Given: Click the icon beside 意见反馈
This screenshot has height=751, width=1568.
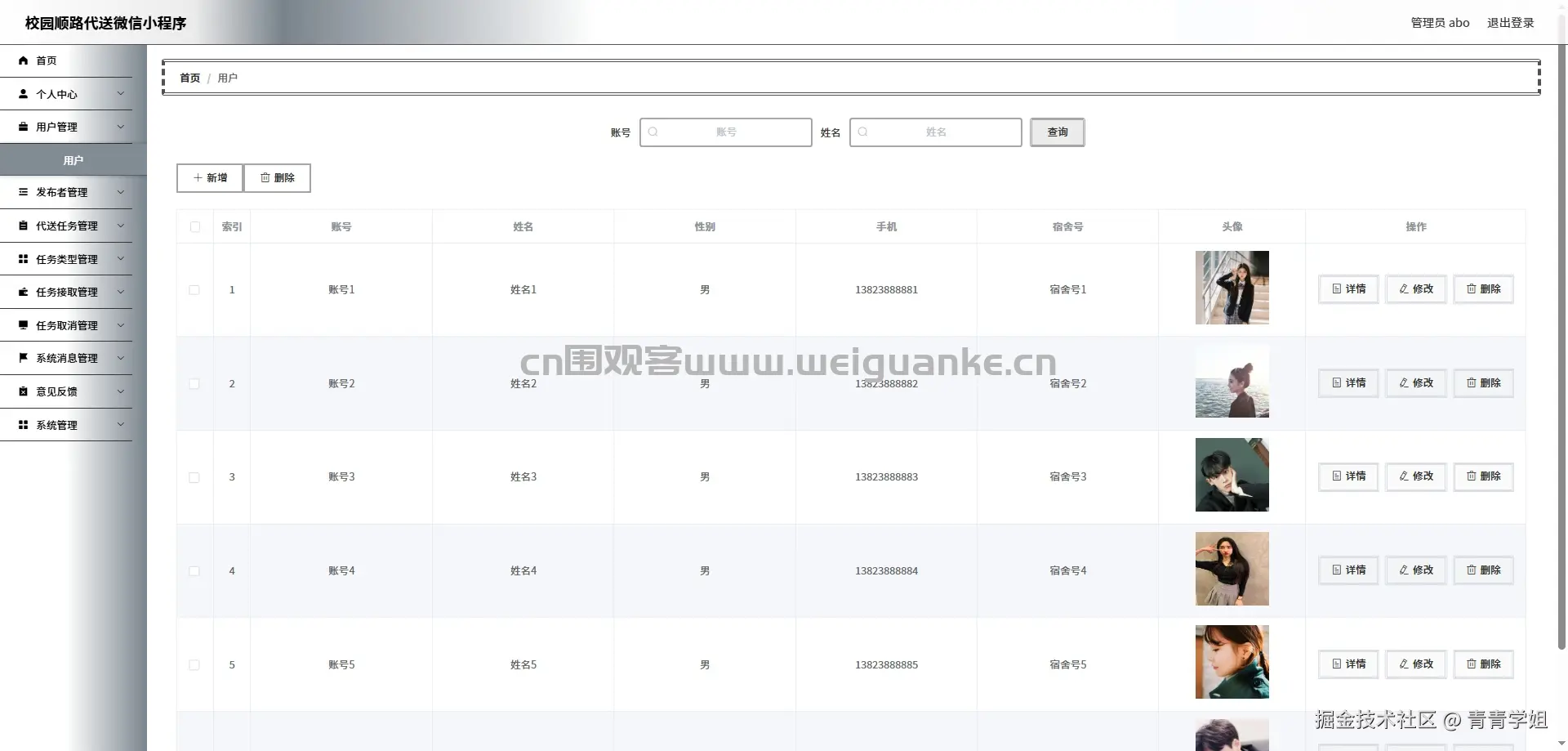Looking at the screenshot, I should 24,391.
